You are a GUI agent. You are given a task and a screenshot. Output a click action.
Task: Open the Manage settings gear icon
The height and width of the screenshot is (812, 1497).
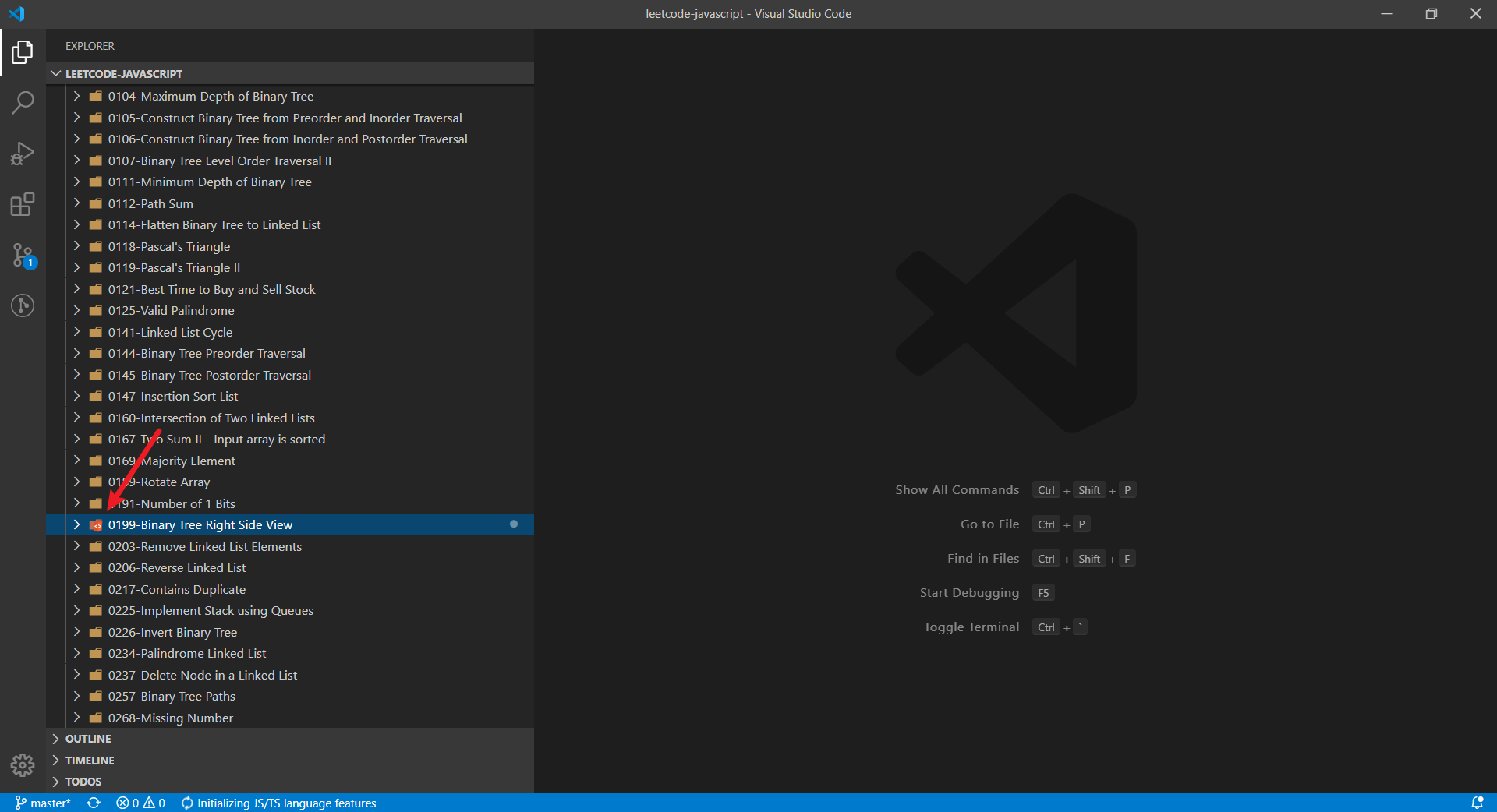[23, 766]
